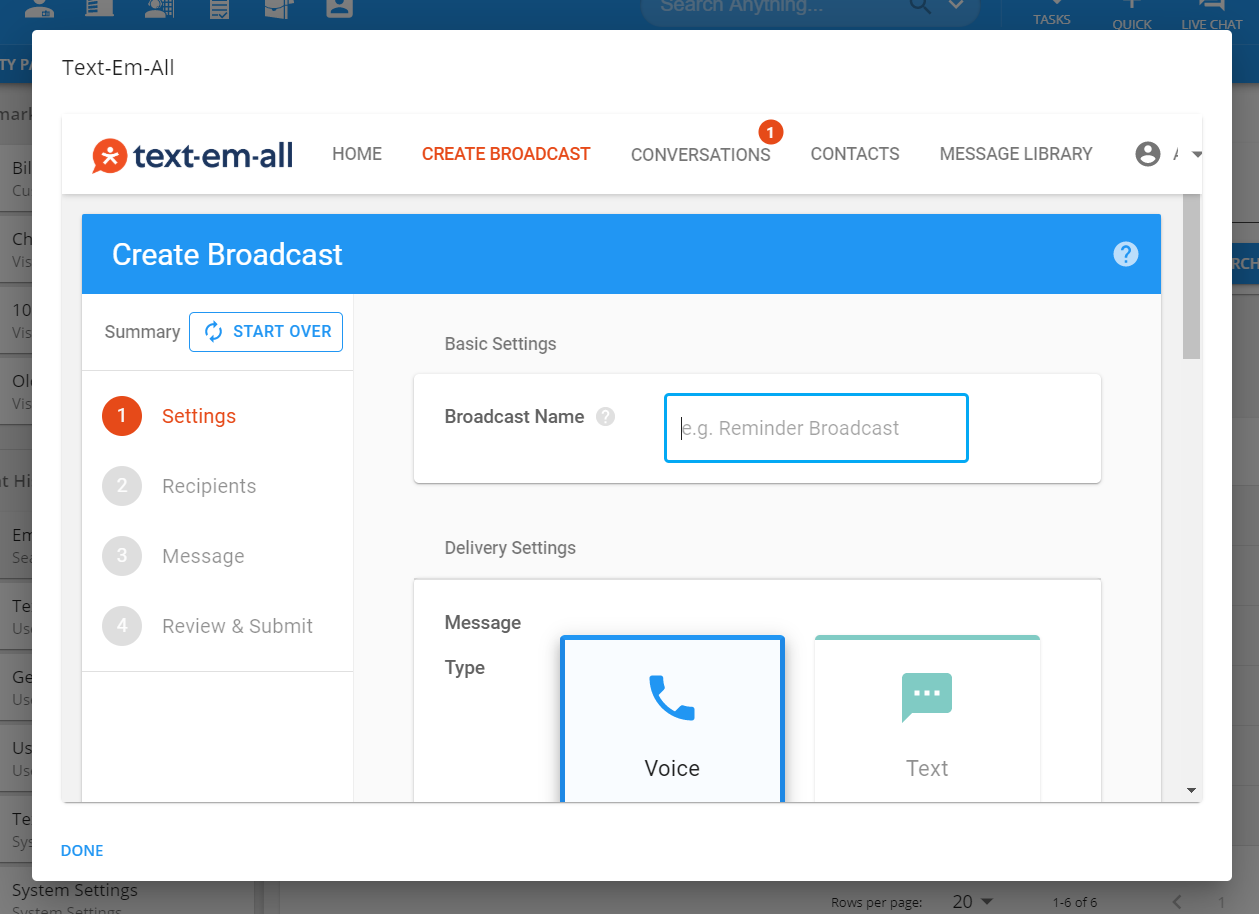Expand the search options chevron in background
The image size is (1259, 914).
[x=955, y=6]
